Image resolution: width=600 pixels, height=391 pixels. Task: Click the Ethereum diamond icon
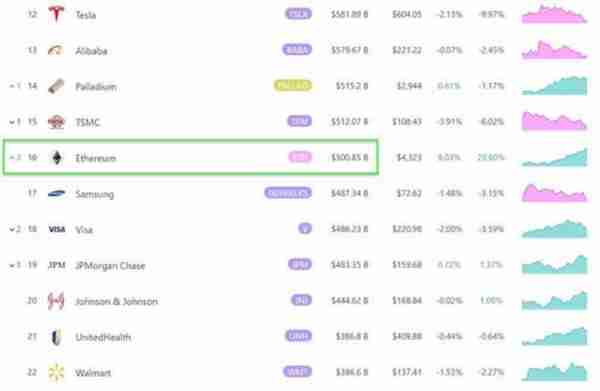(57, 158)
